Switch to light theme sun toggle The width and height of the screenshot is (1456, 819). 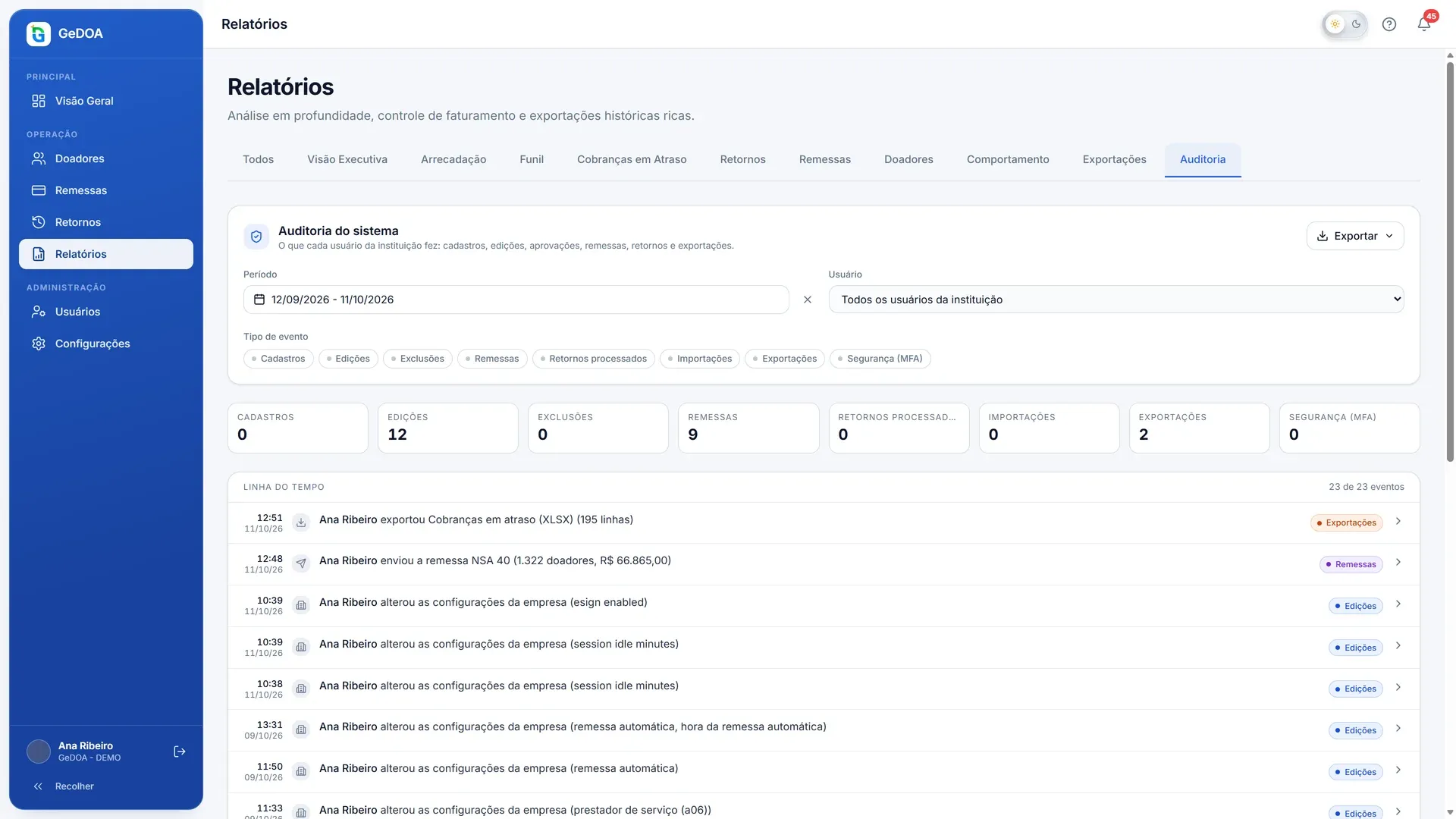click(x=1335, y=24)
